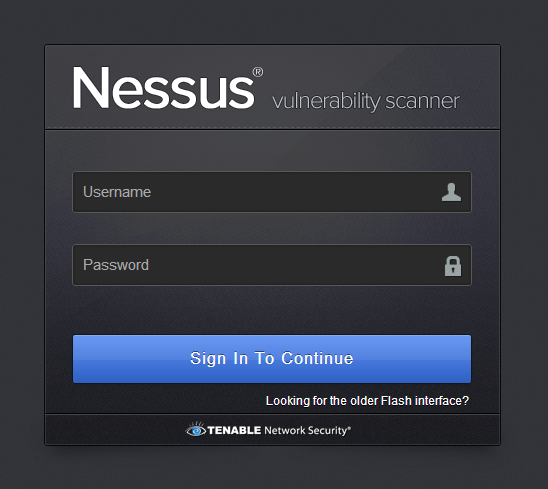Click the user silhouette icon in Username field
The image size is (548, 489).
click(x=451, y=192)
